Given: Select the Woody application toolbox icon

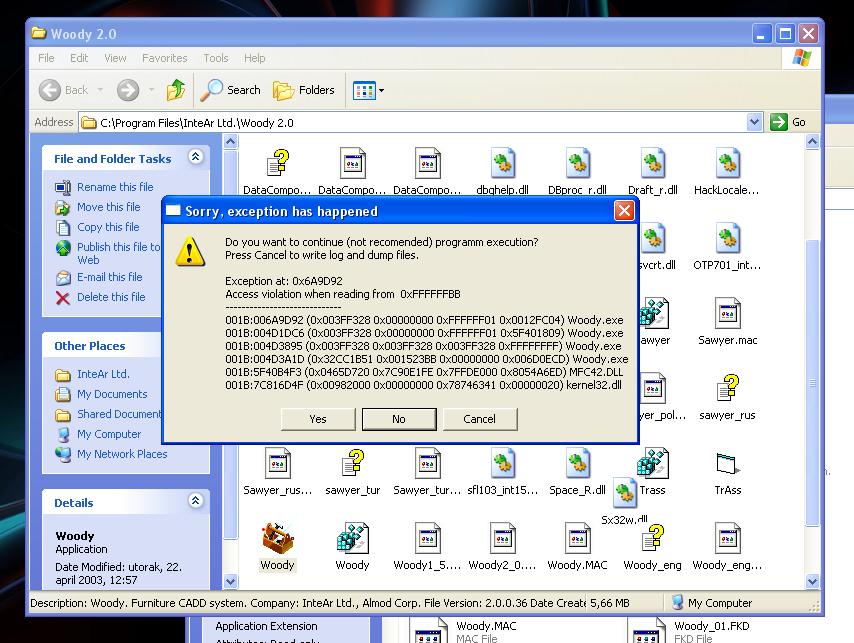Looking at the screenshot, I should [x=277, y=537].
